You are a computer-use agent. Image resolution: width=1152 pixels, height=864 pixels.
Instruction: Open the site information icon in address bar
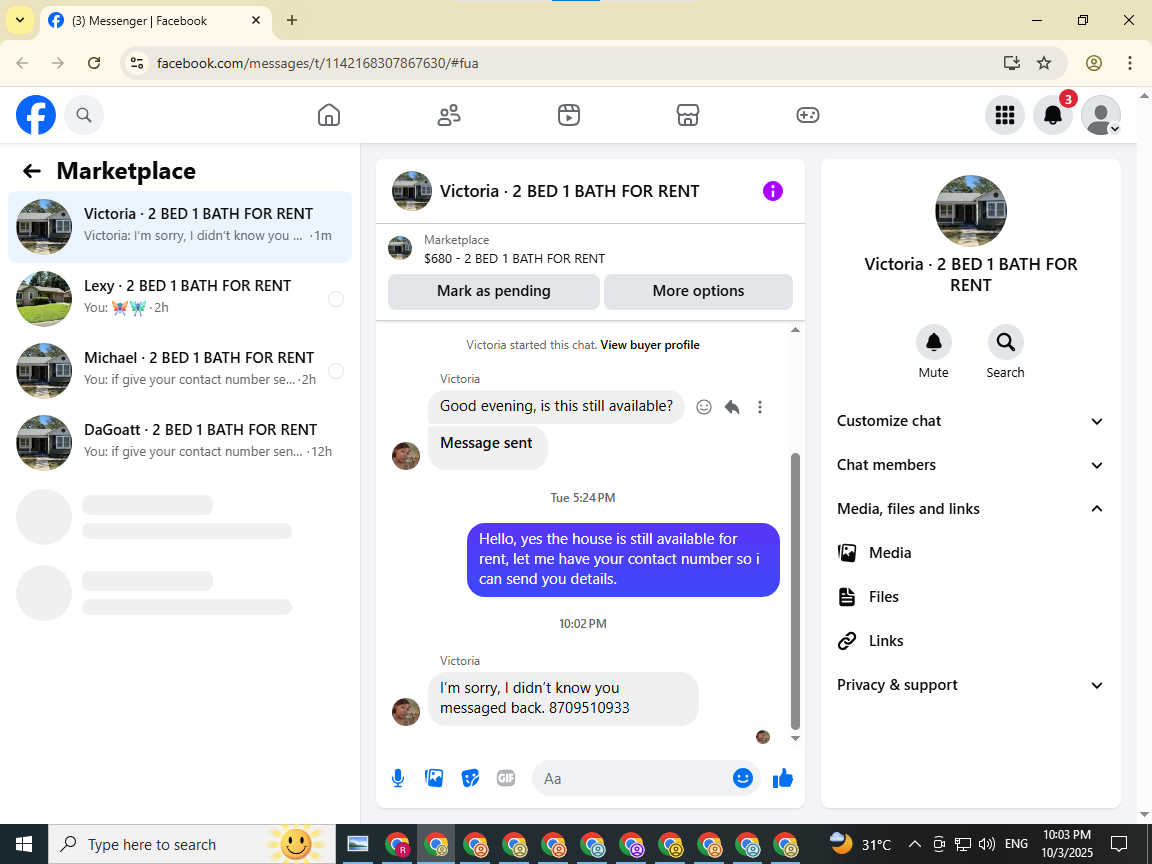(x=137, y=63)
